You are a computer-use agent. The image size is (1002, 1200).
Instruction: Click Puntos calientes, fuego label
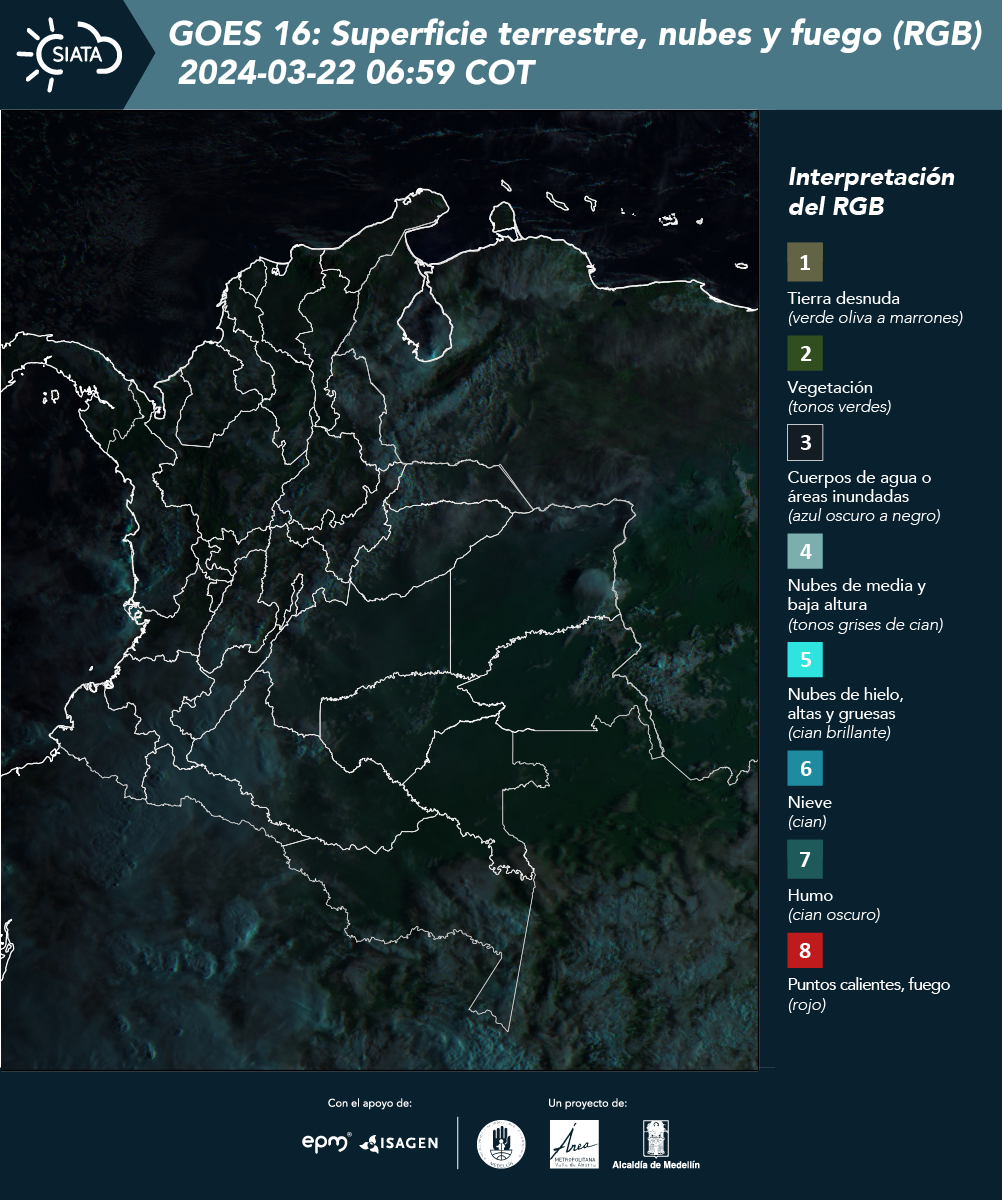pyautogui.click(x=869, y=984)
